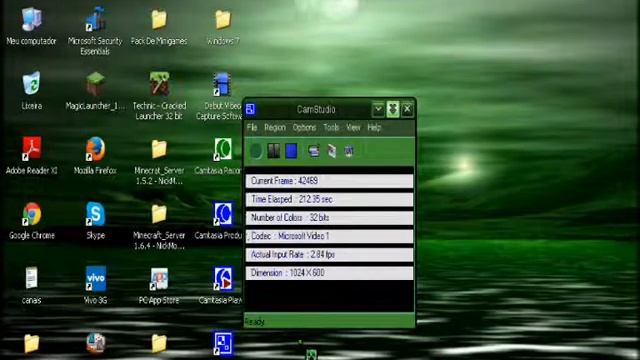Click Actual Input Rate 2.84 fps line
This screenshot has height=360, width=640.
point(329,255)
